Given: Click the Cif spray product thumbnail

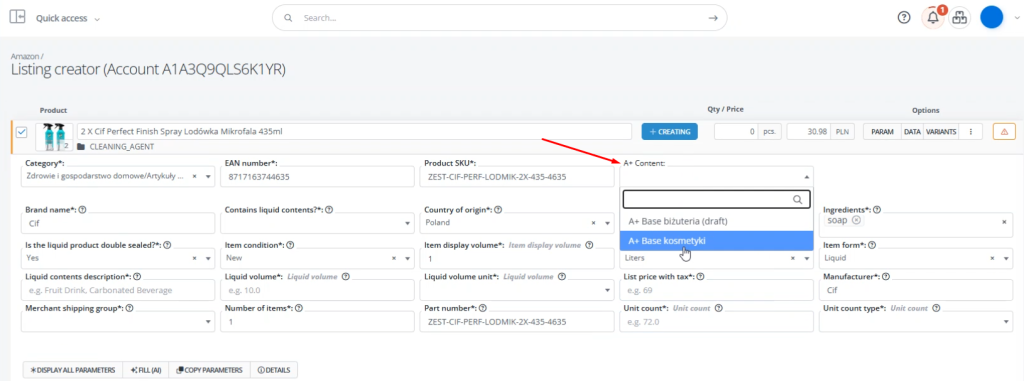Looking at the screenshot, I should tap(55, 137).
